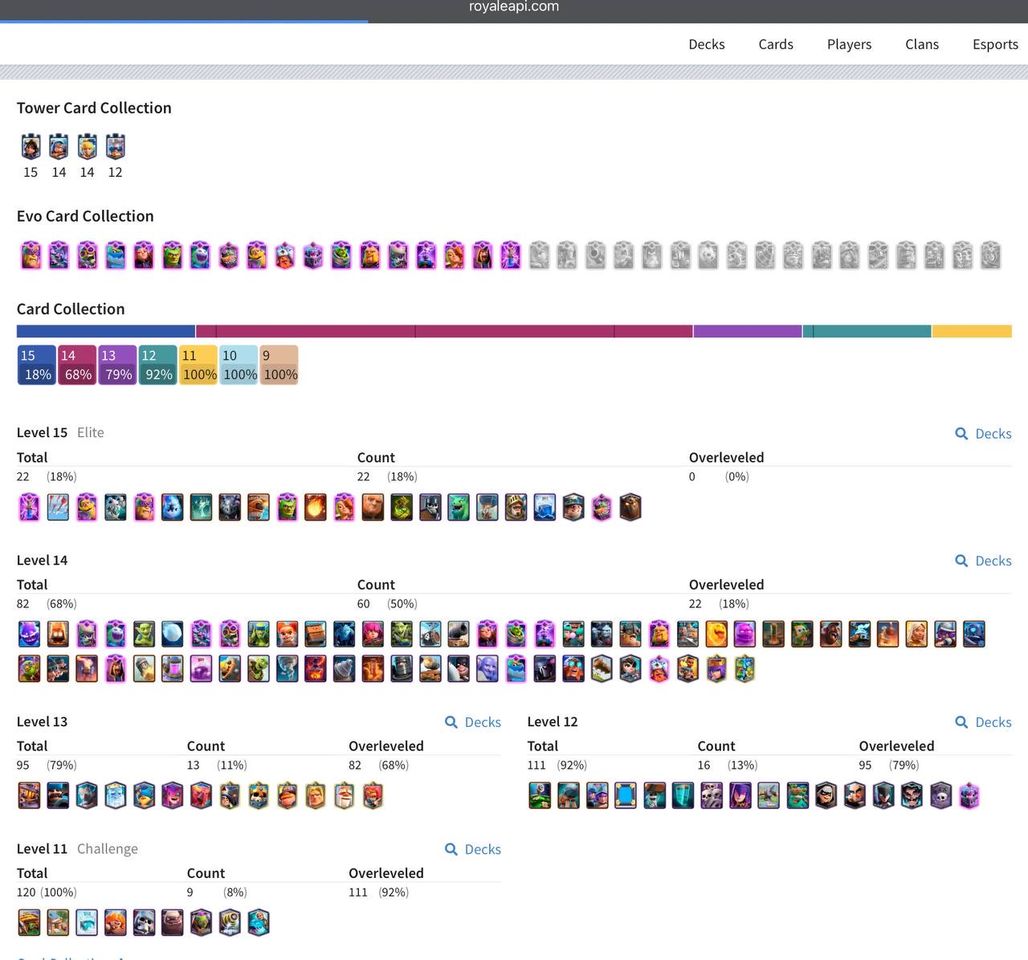This screenshot has width=1028, height=960.
Task: Go to the Clans section
Action: 922,45
